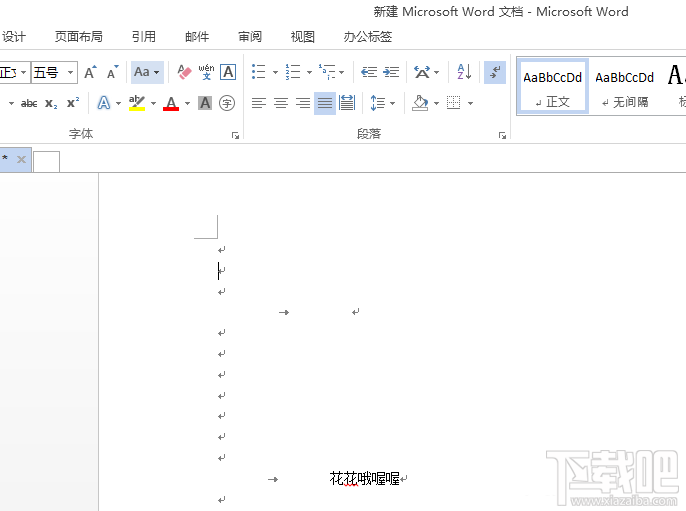This screenshot has height=511, width=686.
Task: Click the Grow Font icon
Action: [91, 72]
